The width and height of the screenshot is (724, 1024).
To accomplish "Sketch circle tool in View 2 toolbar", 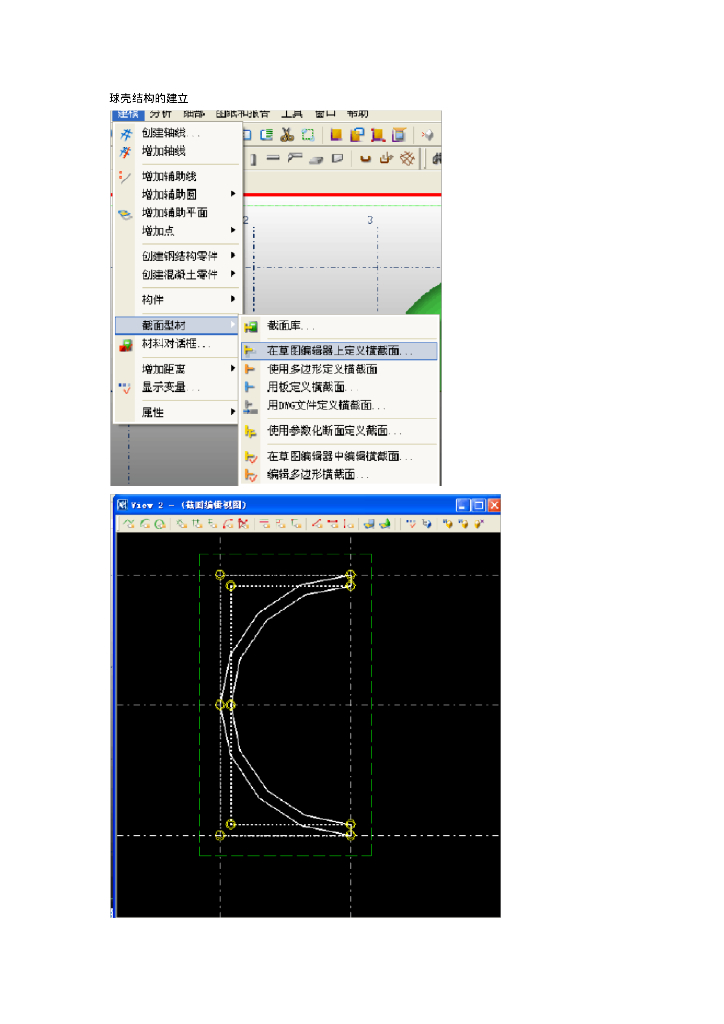I will point(160,524).
